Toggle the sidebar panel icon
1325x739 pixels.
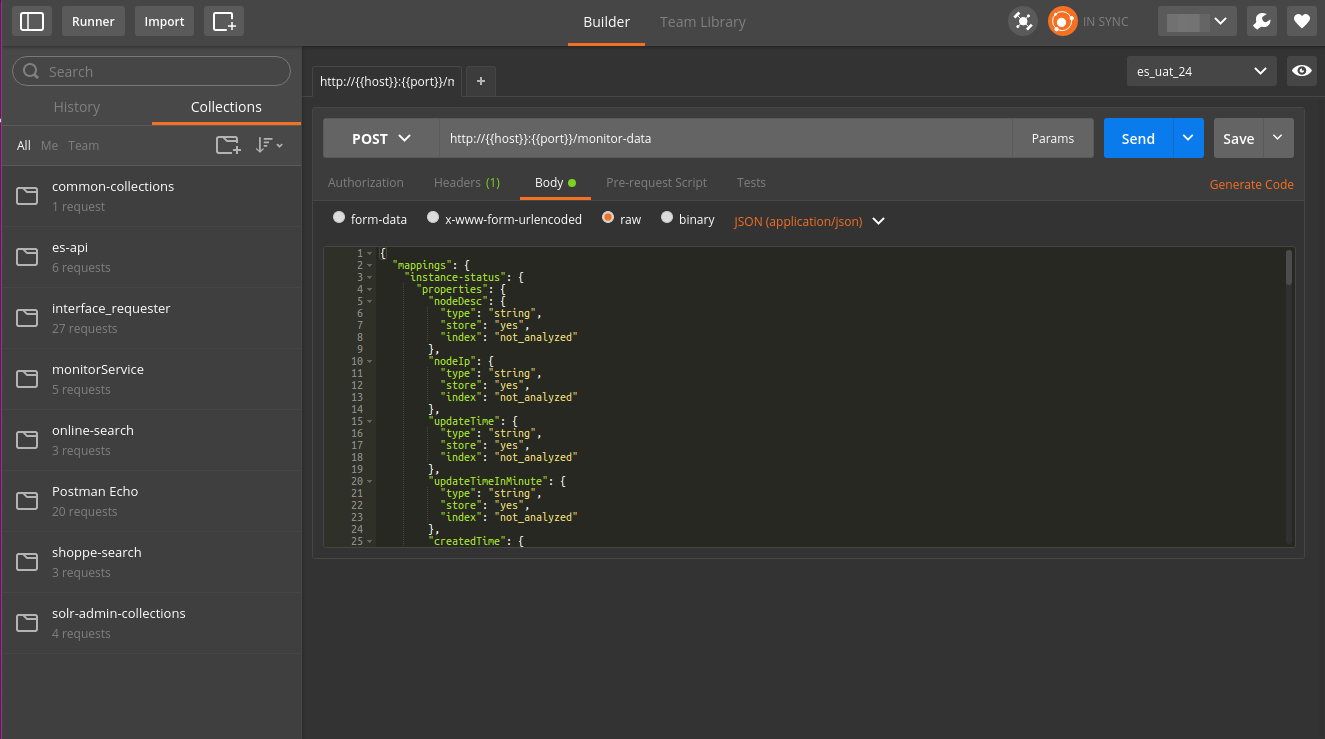(x=32, y=21)
